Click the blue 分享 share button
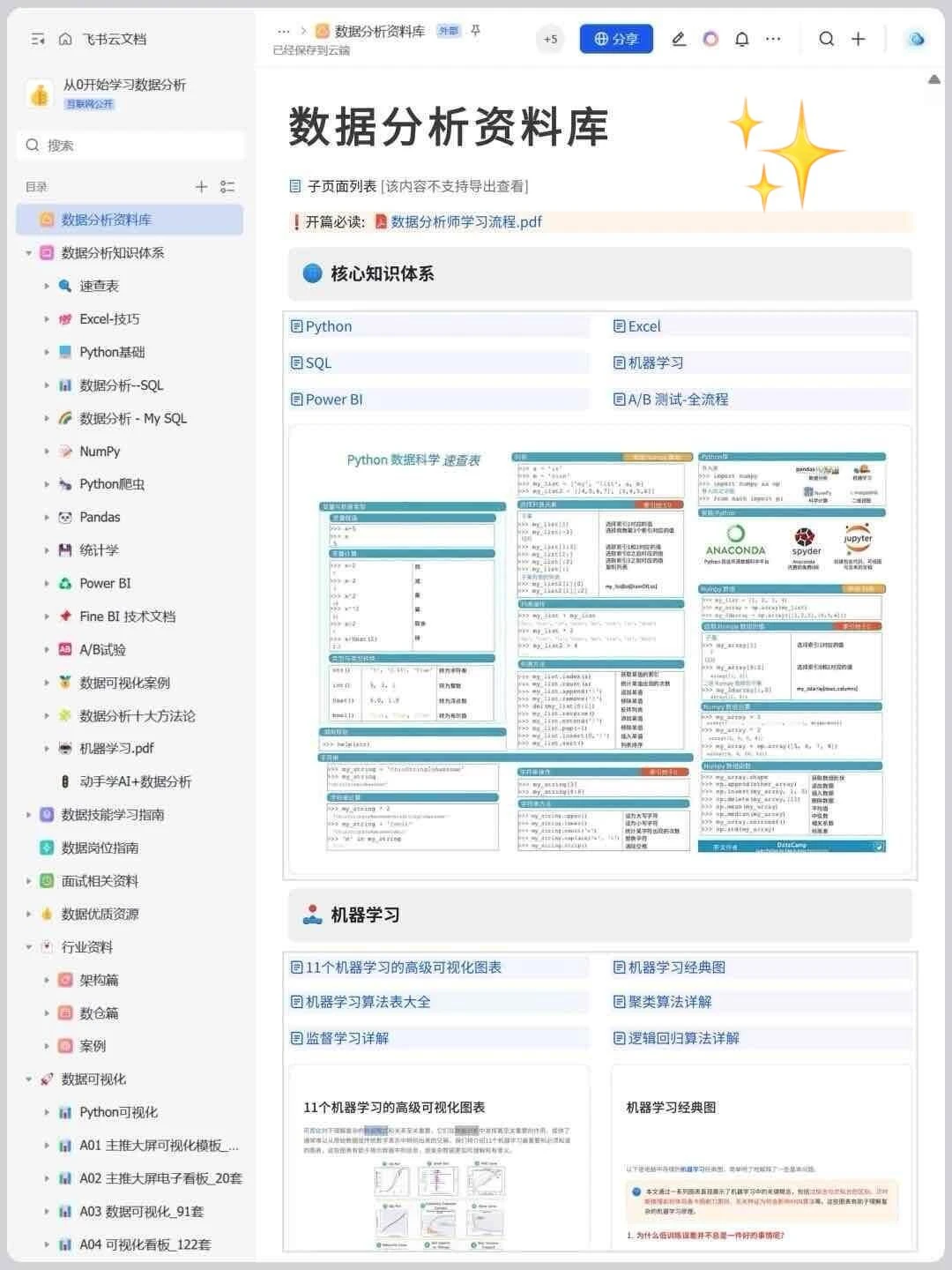952x1270 pixels. pos(615,39)
